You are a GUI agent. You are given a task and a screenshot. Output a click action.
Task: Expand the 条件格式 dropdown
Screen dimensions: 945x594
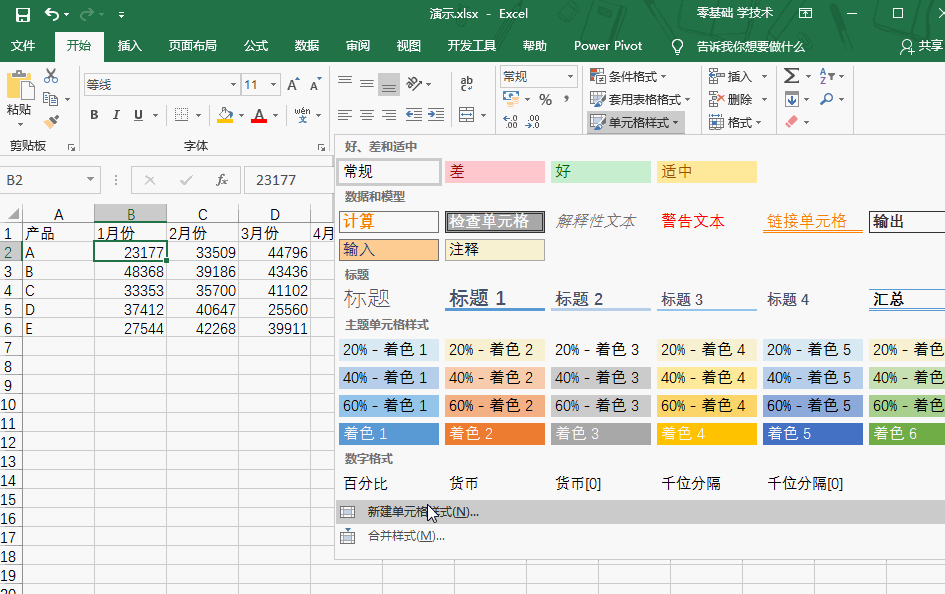664,77
